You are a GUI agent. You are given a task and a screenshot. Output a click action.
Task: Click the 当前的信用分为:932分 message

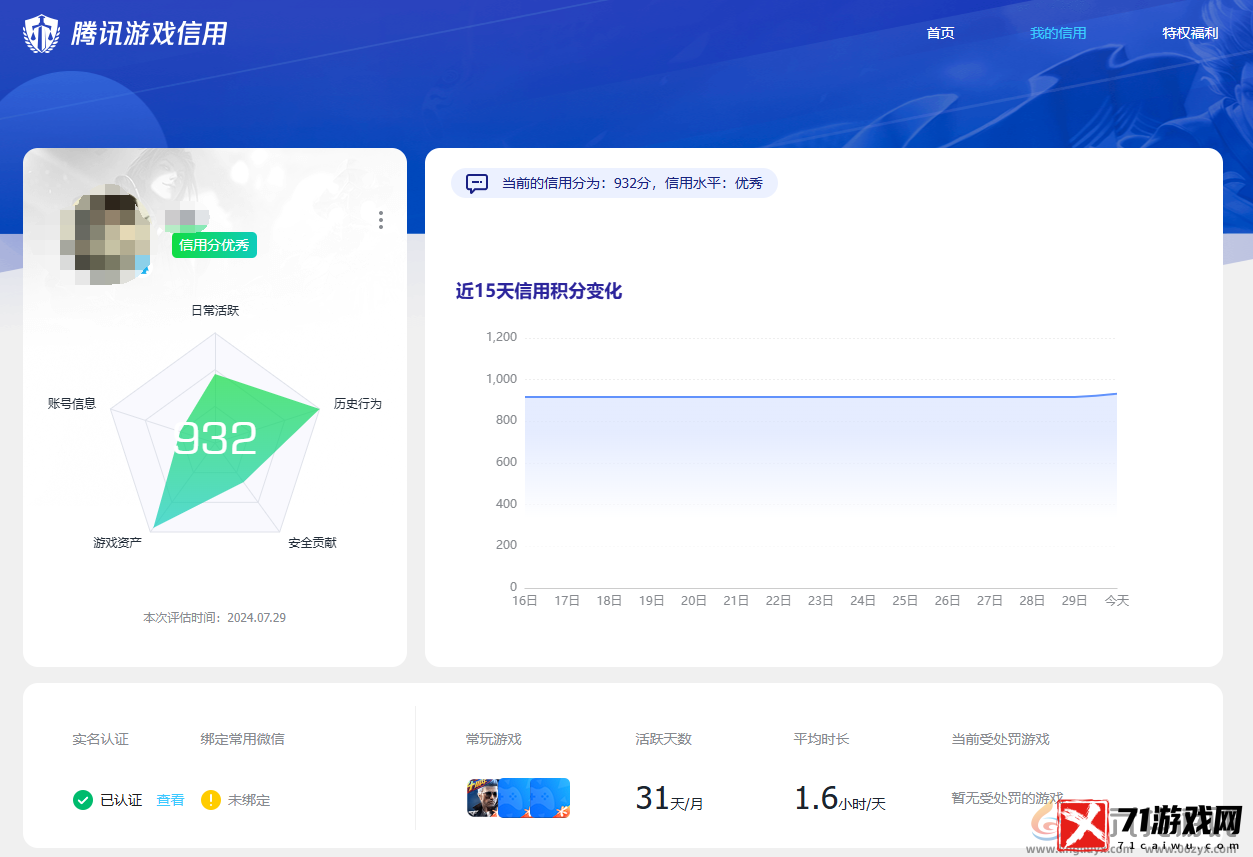point(632,183)
